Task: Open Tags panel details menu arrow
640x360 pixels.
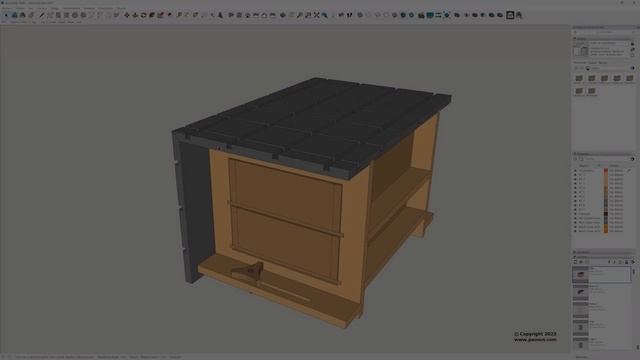Action: 632,159
